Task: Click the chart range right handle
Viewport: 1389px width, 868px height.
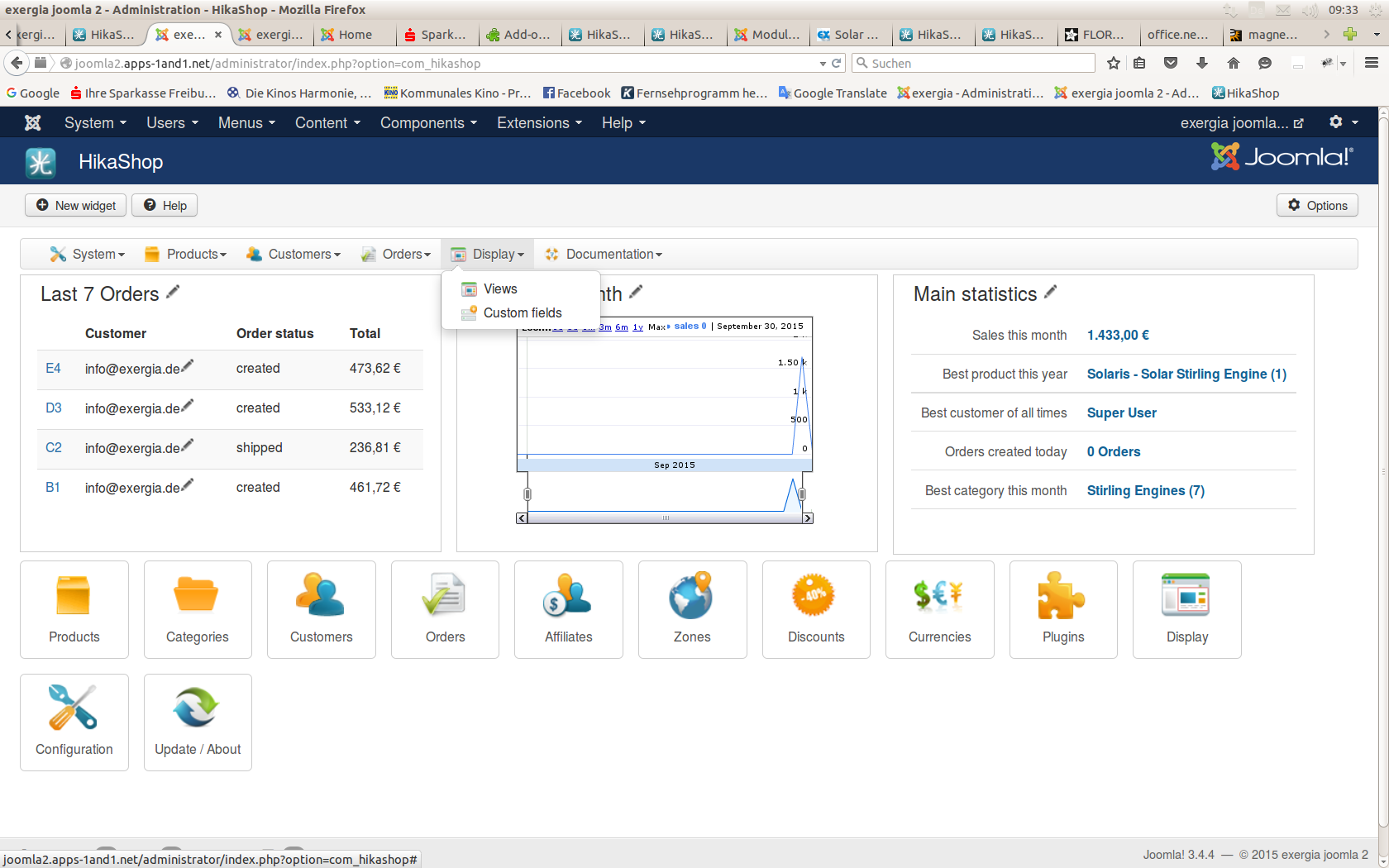Action: (802, 494)
